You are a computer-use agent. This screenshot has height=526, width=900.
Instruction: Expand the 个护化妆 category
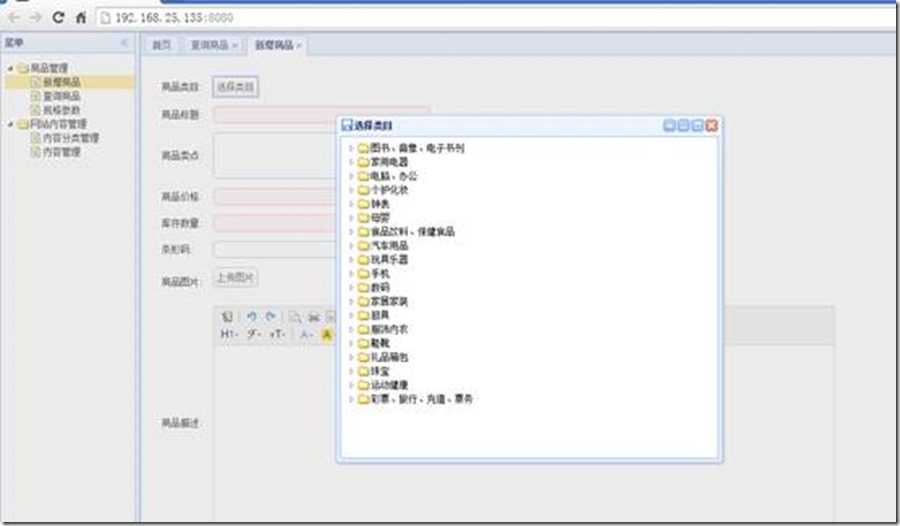tap(351, 190)
